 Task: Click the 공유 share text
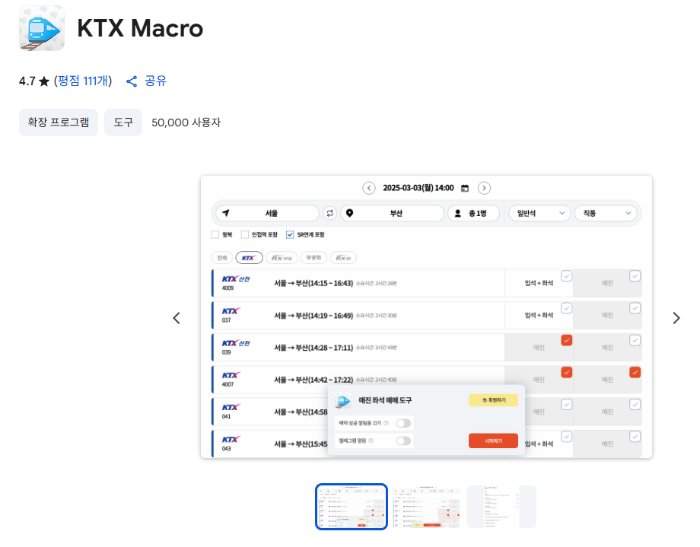[155, 81]
